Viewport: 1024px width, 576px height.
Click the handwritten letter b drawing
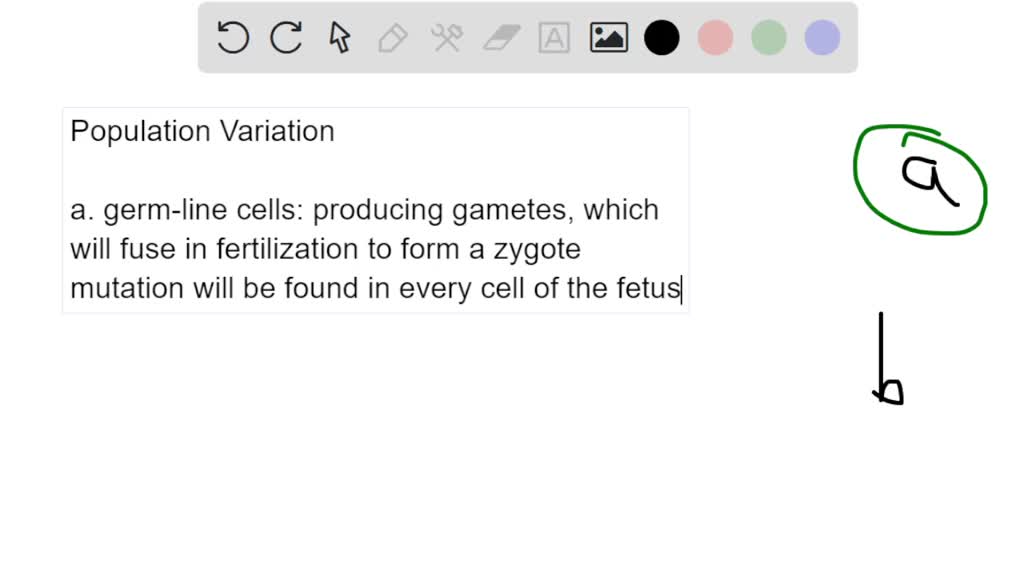[x=888, y=359]
